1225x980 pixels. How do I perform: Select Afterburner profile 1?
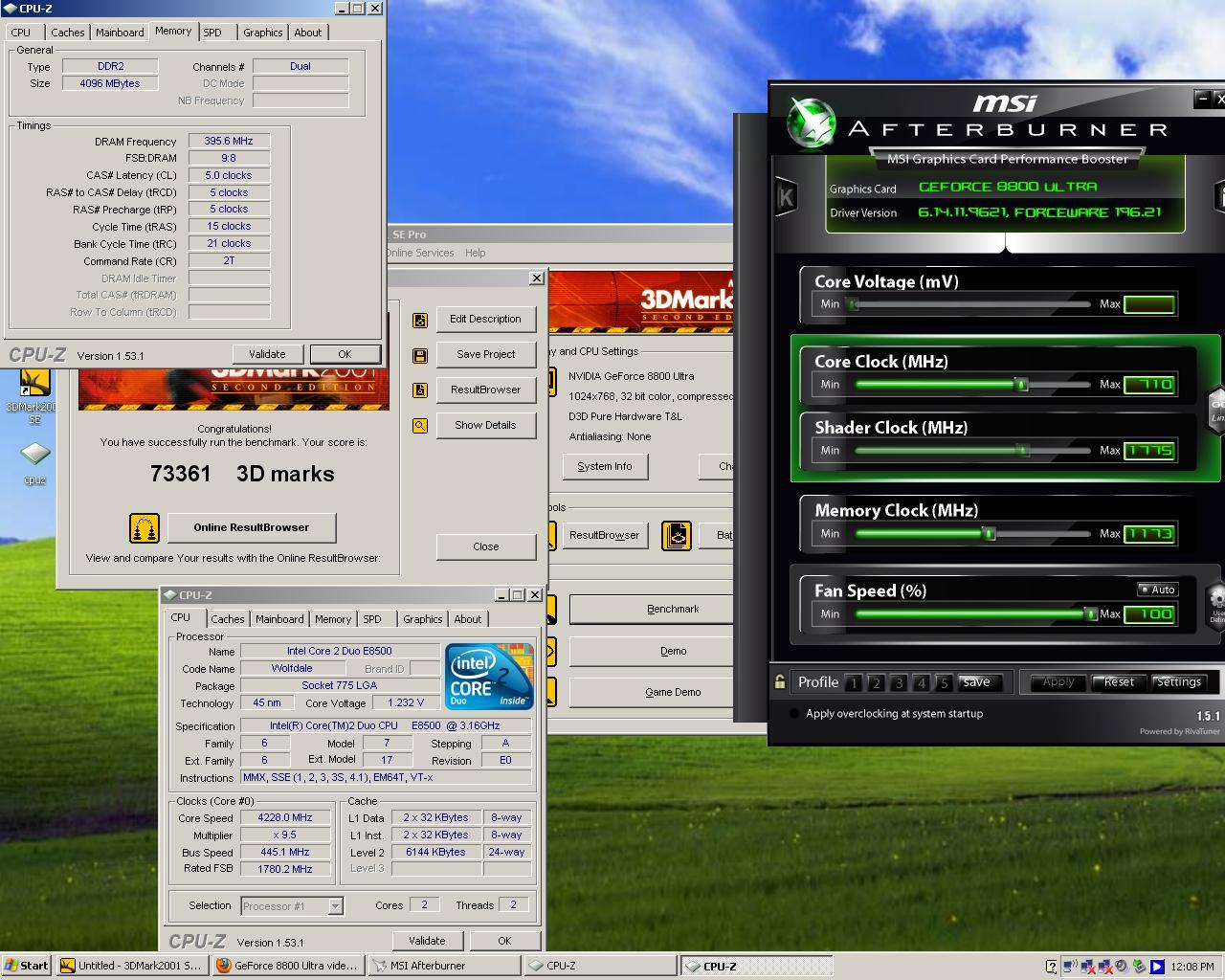point(853,683)
